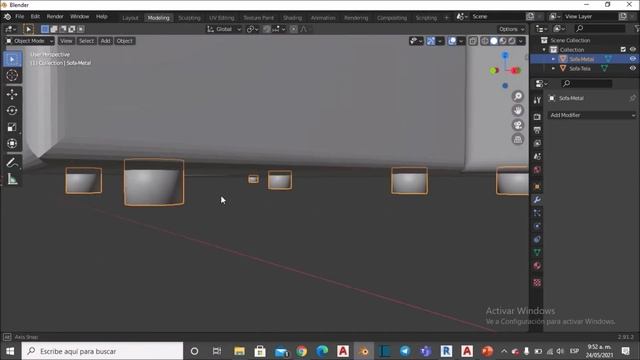Open Physics properties tab
640x360 pixels.
click(x=537, y=226)
